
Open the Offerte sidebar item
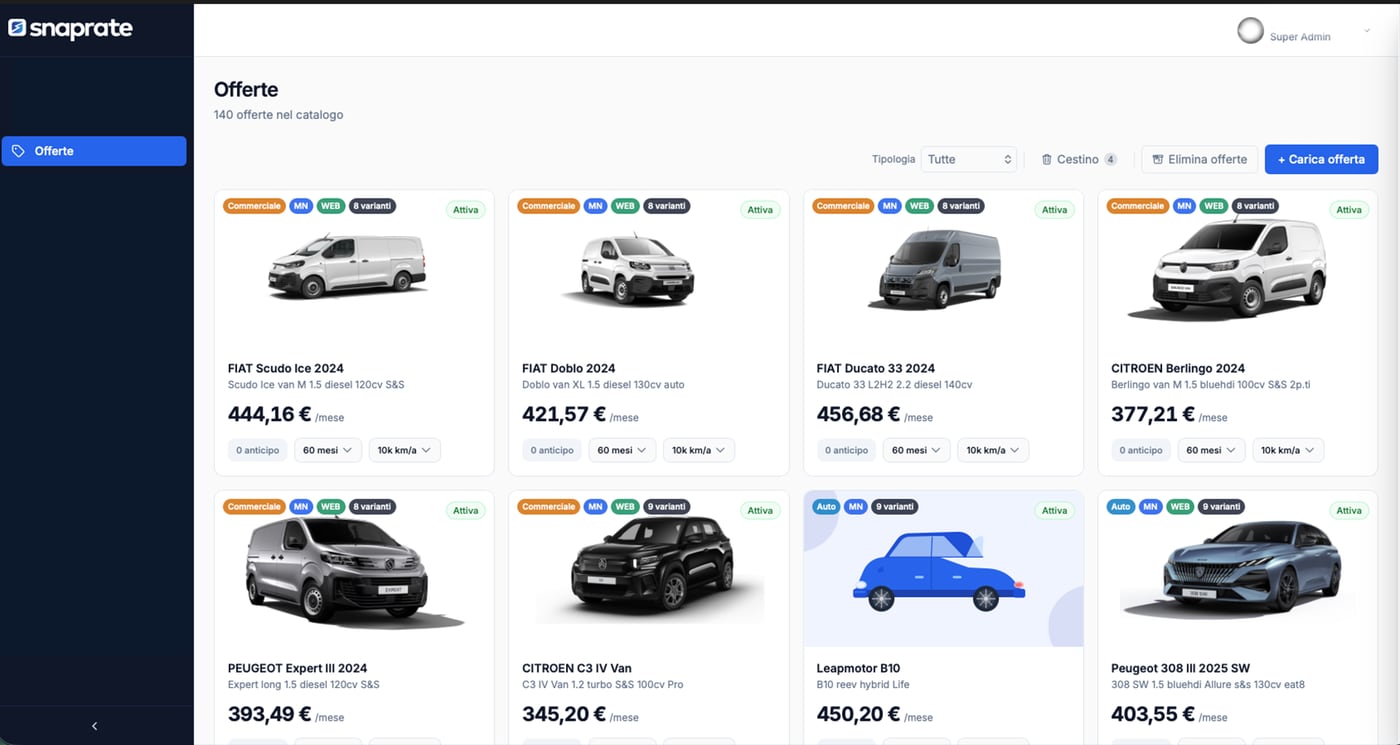pos(94,151)
